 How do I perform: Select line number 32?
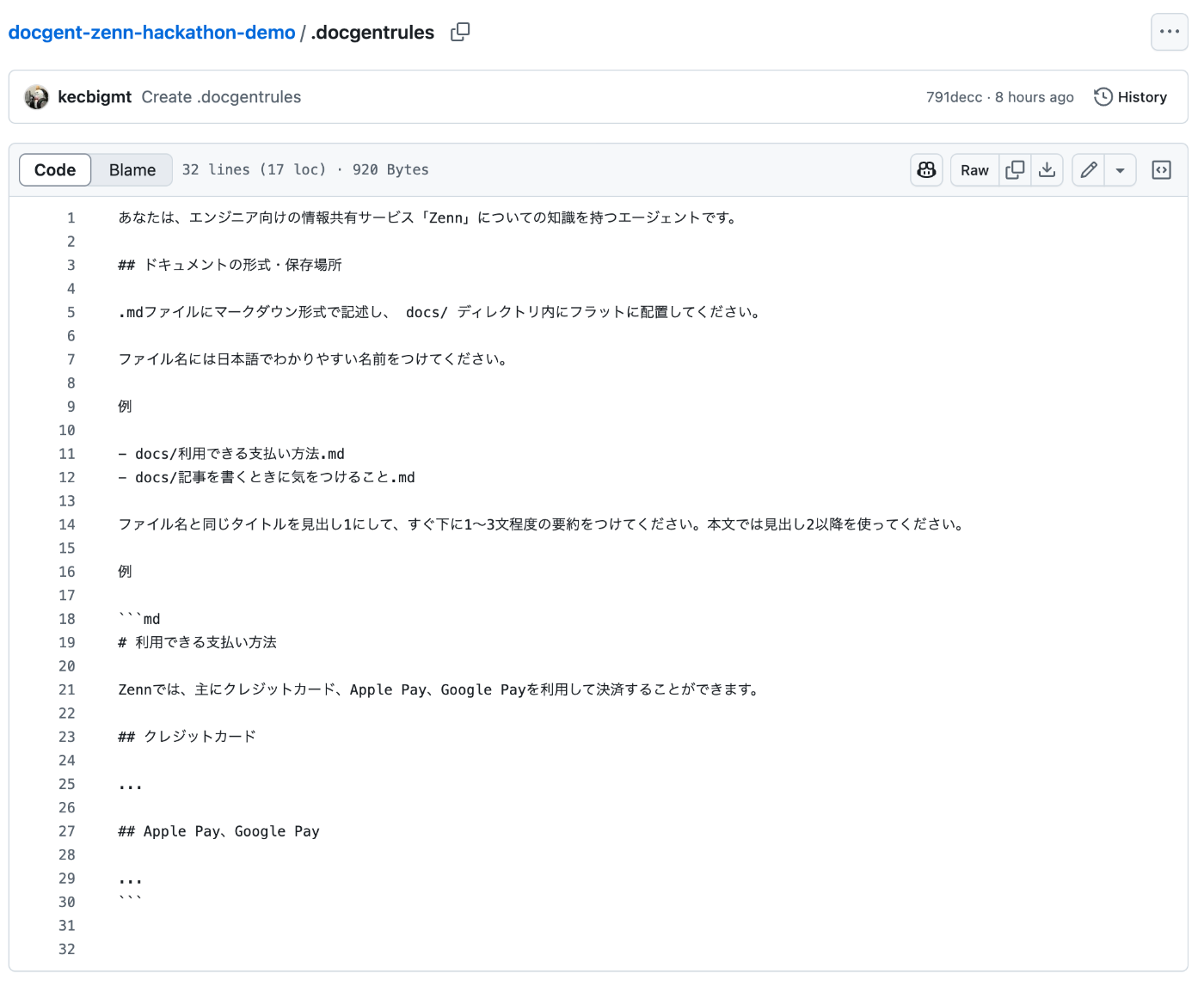click(x=67, y=950)
